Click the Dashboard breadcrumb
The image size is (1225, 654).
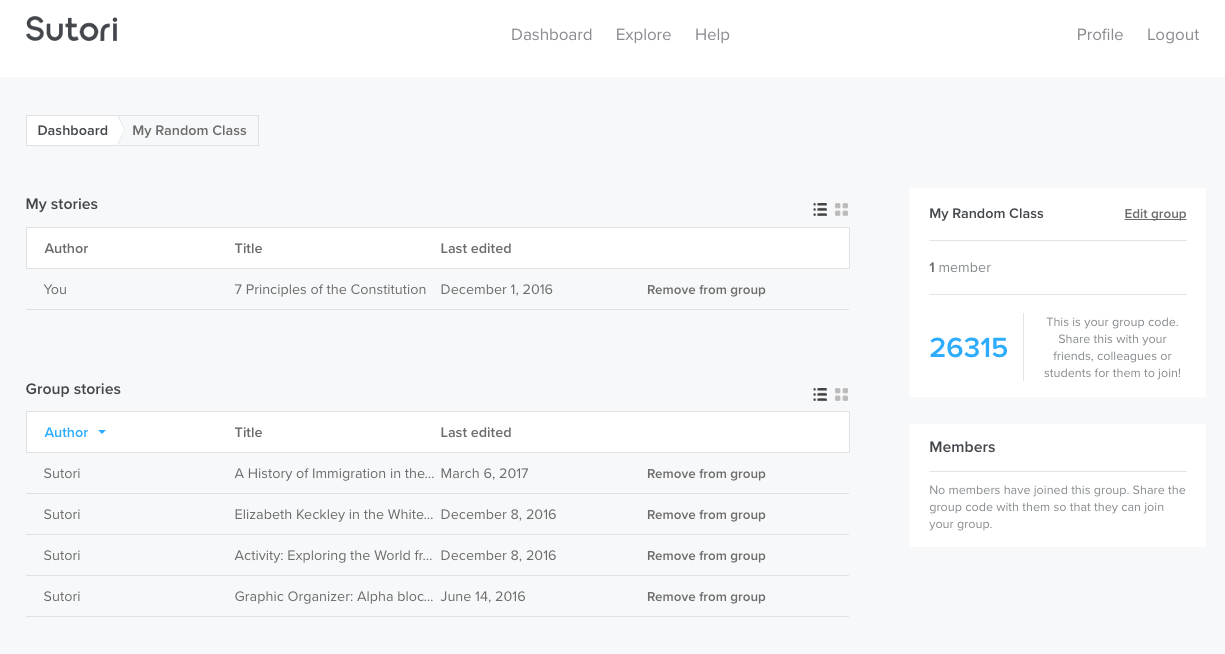[72, 130]
